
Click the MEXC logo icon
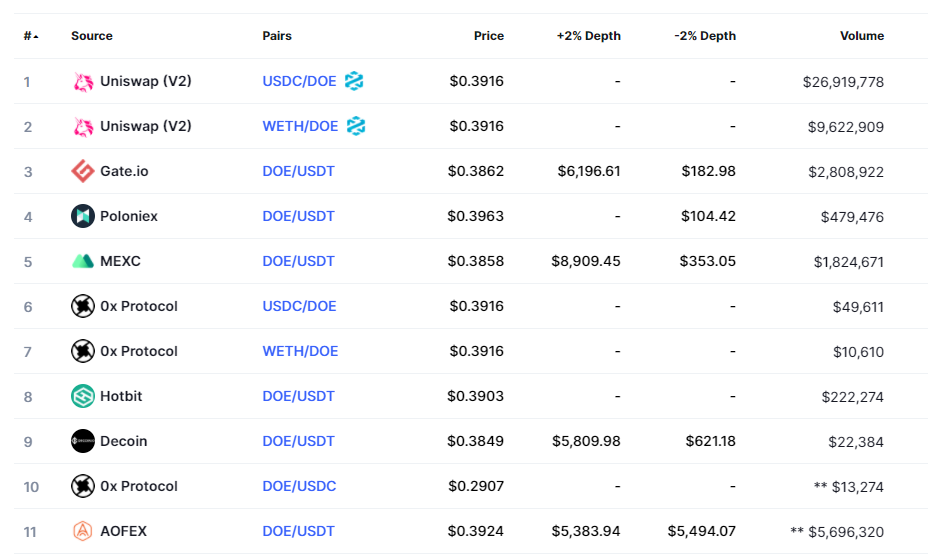coord(83,261)
